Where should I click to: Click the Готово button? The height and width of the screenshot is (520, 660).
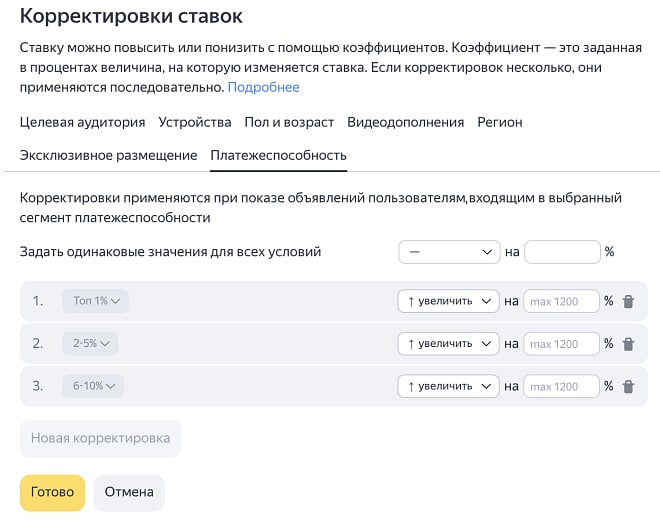52,492
